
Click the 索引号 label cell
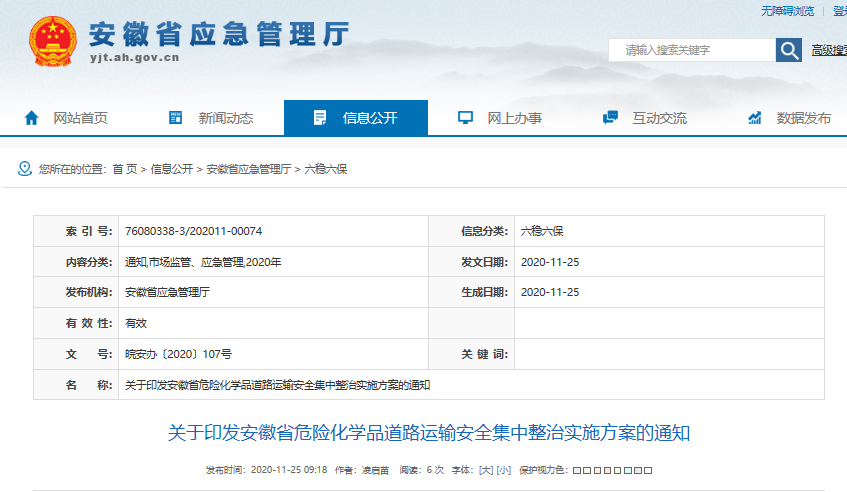(x=76, y=231)
